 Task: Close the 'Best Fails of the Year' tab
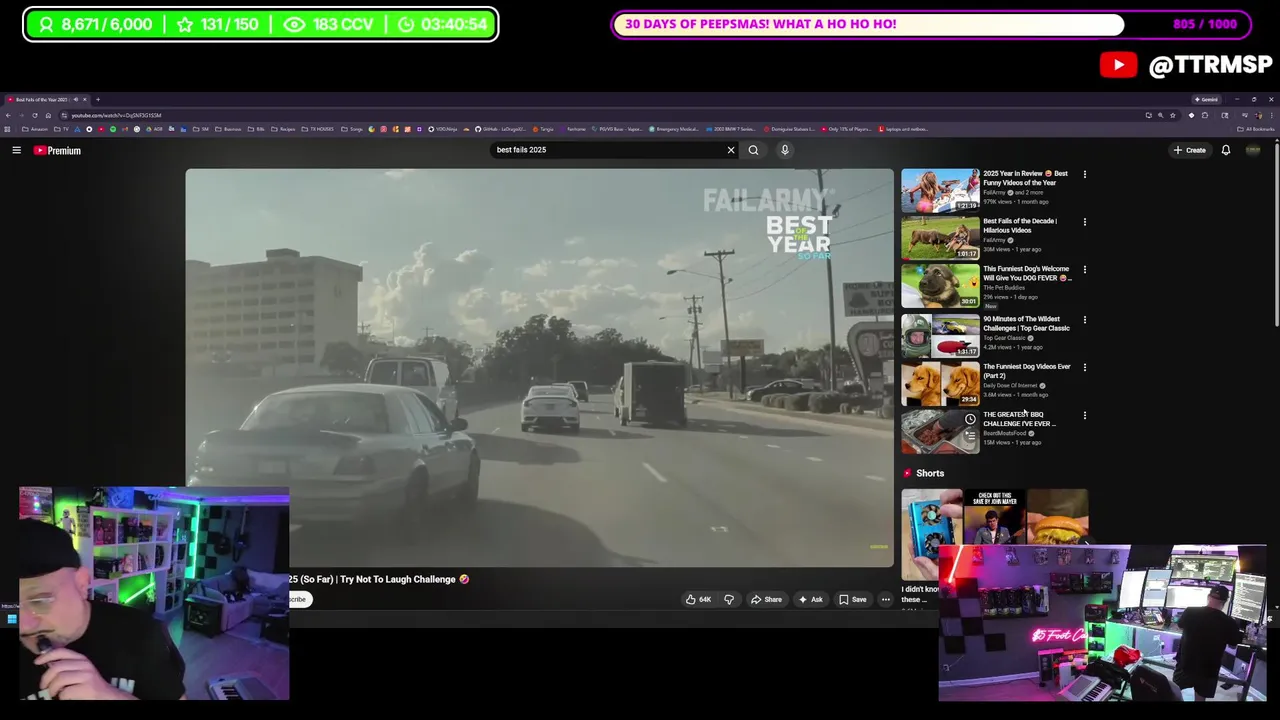pos(85,100)
